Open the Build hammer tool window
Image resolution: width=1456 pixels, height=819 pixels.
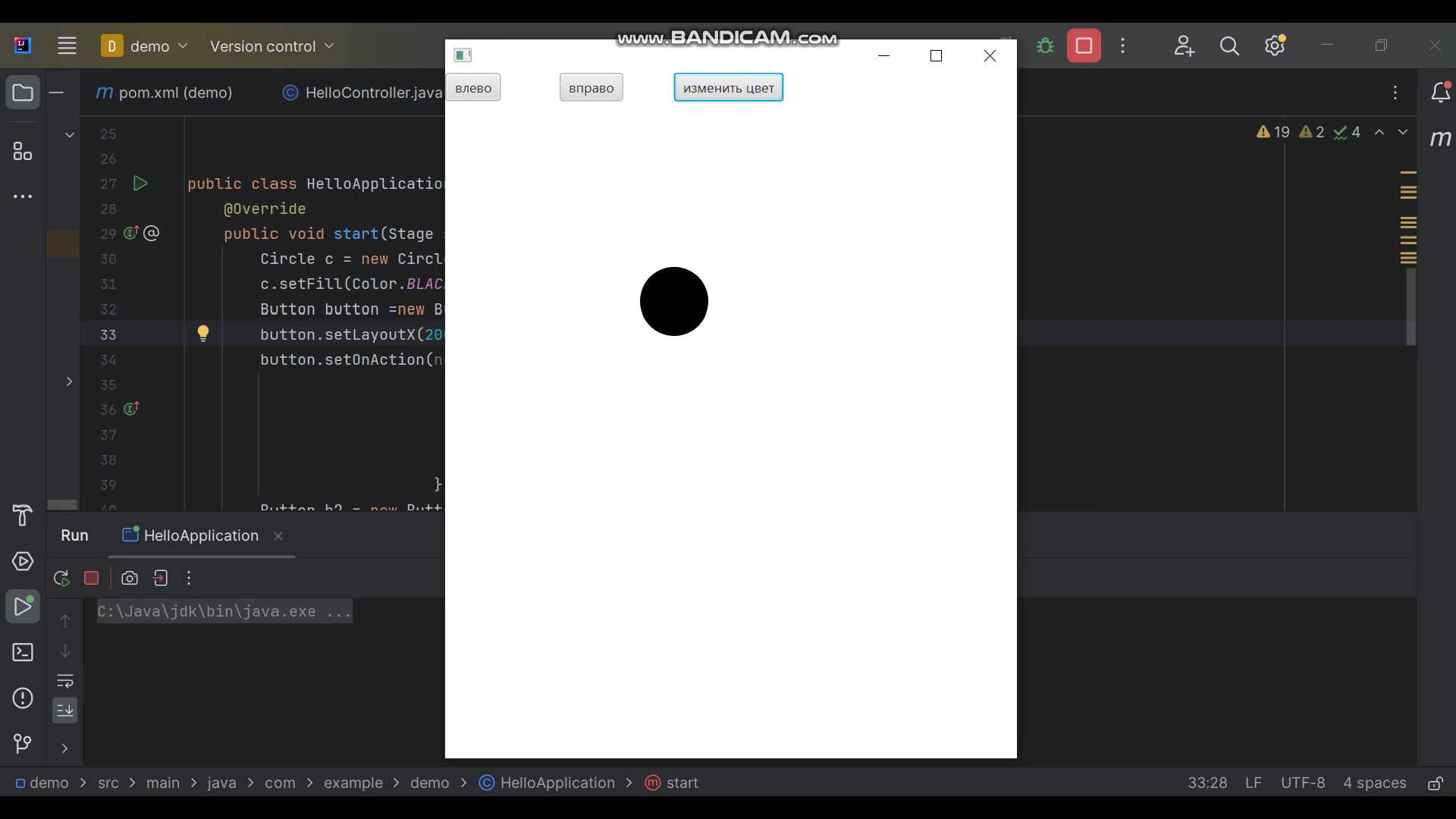point(23,516)
